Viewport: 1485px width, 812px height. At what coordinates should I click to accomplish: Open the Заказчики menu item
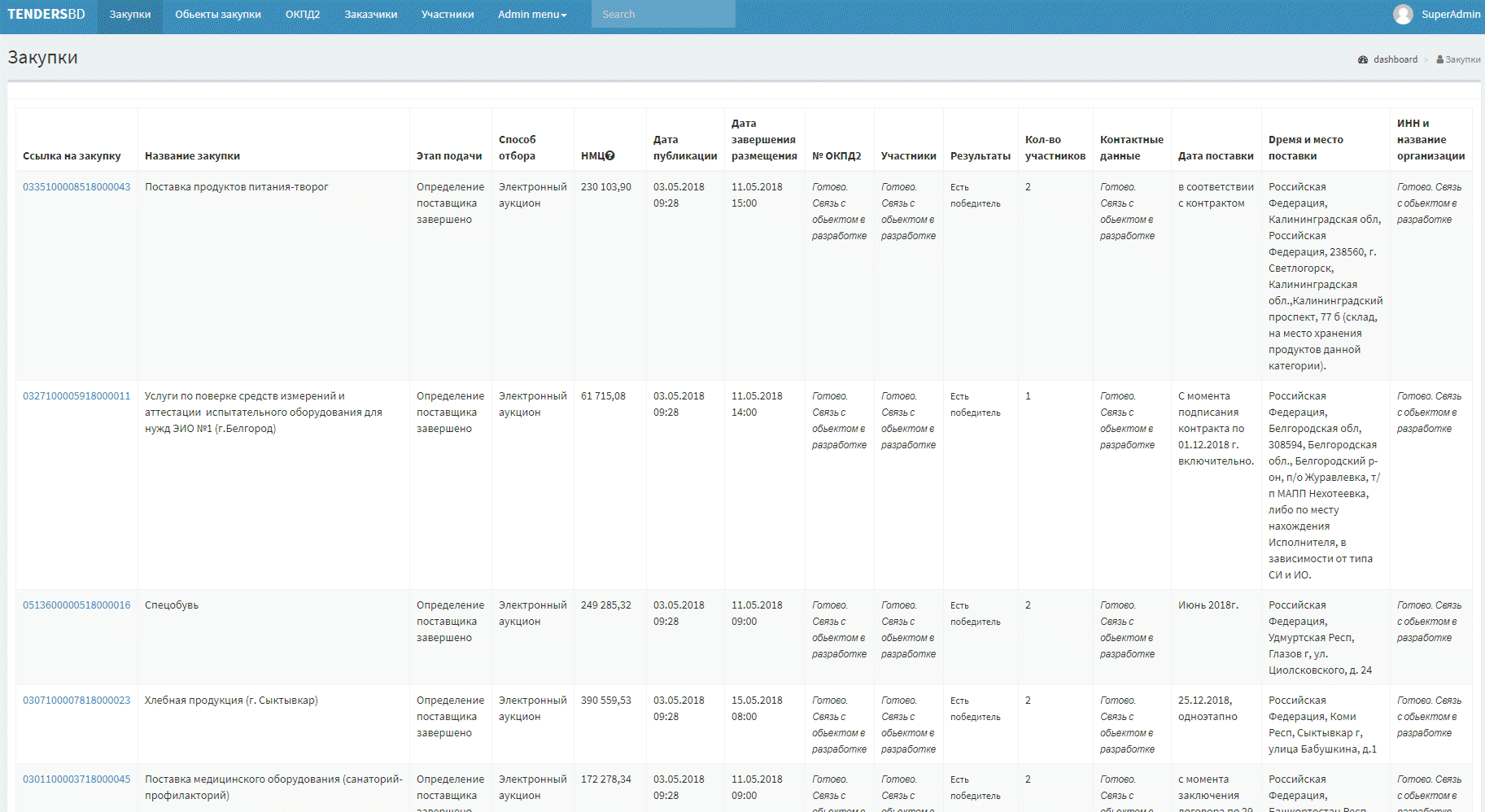371,15
